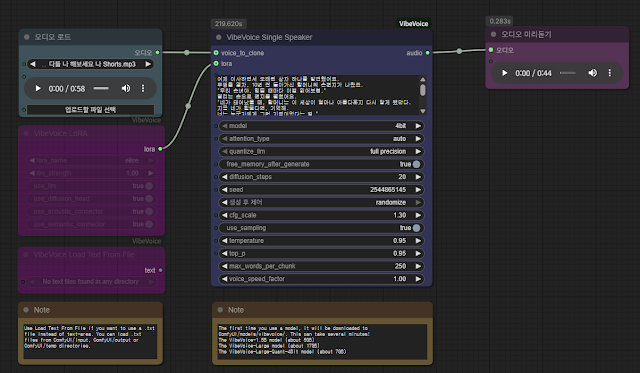Decrease diffusion_steps with left arrow
The height and width of the screenshot is (373, 640).
coord(224,177)
